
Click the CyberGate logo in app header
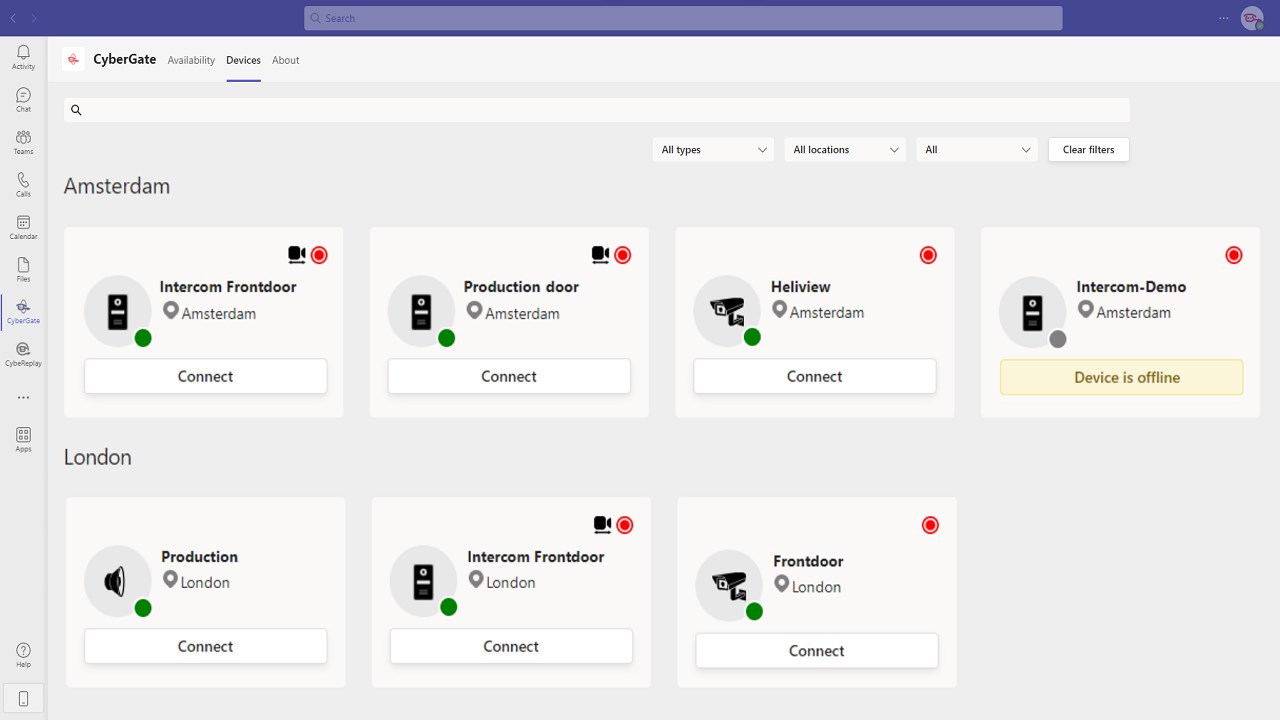click(73, 59)
